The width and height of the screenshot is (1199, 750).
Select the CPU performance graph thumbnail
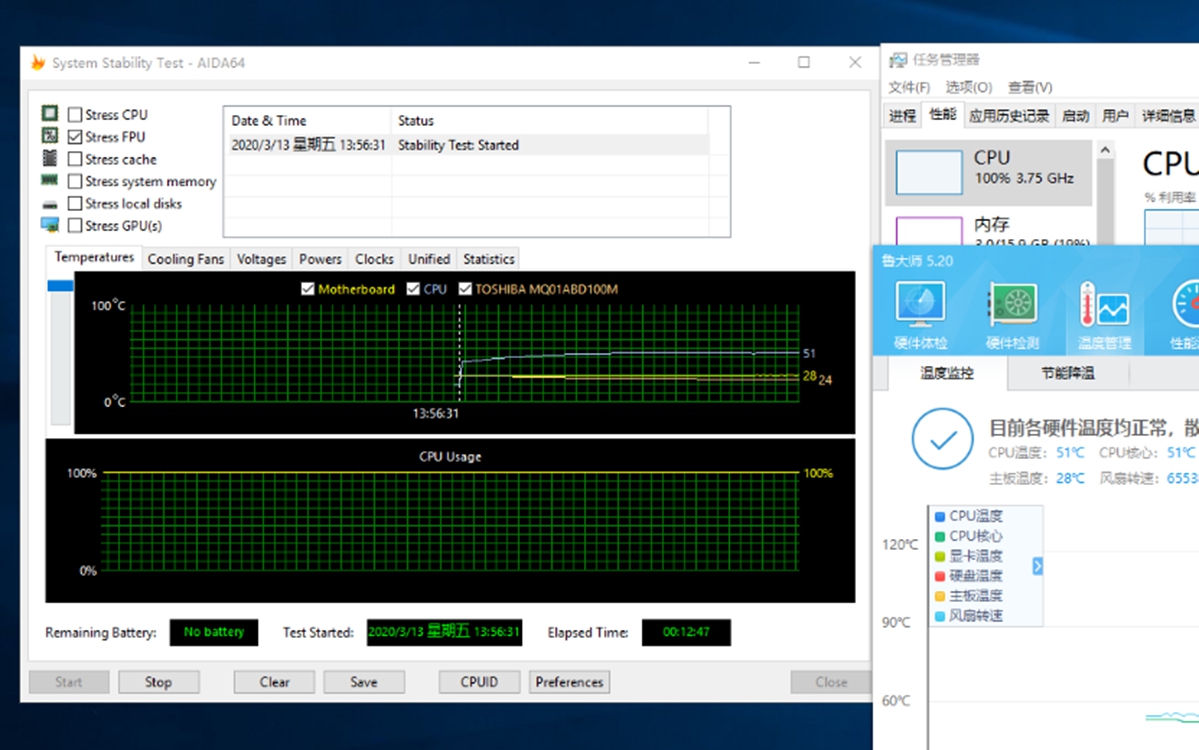(928, 171)
